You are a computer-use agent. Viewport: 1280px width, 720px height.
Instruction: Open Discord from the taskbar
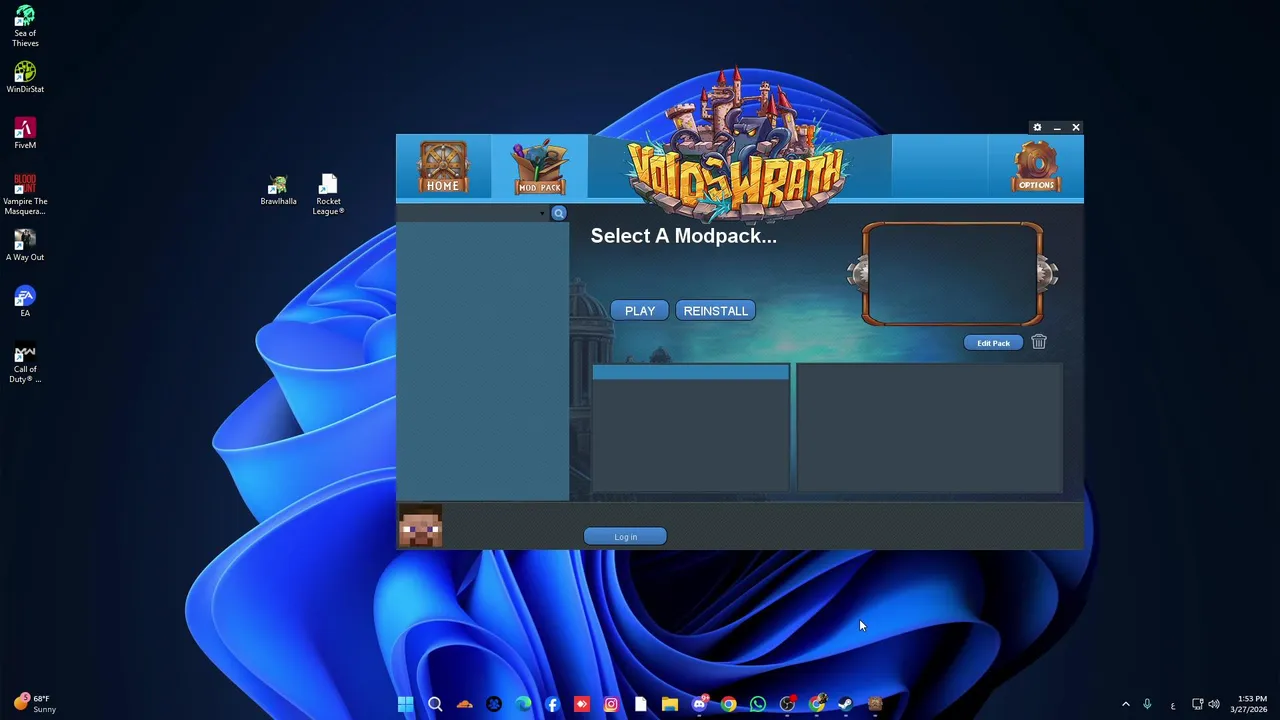[x=699, y=705]
